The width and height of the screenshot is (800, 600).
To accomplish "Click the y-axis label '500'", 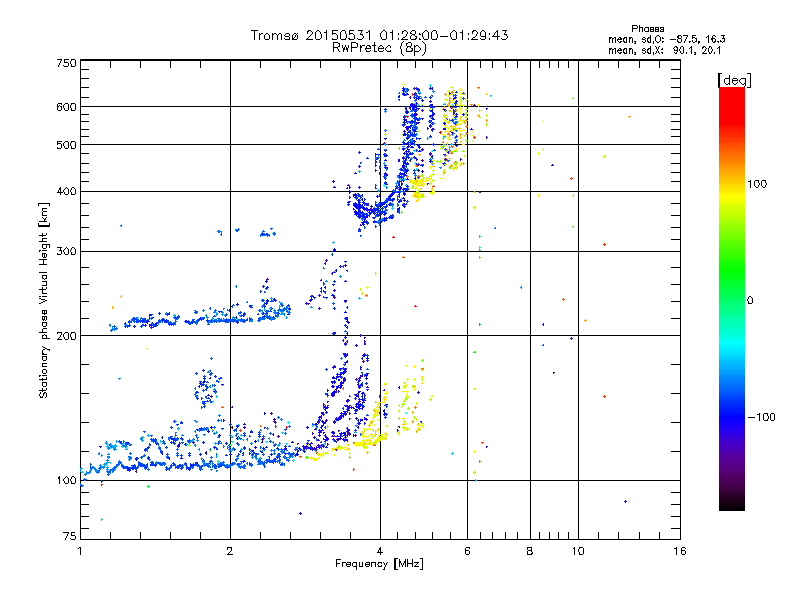I will pyautogui.click(x=66, y=145).
